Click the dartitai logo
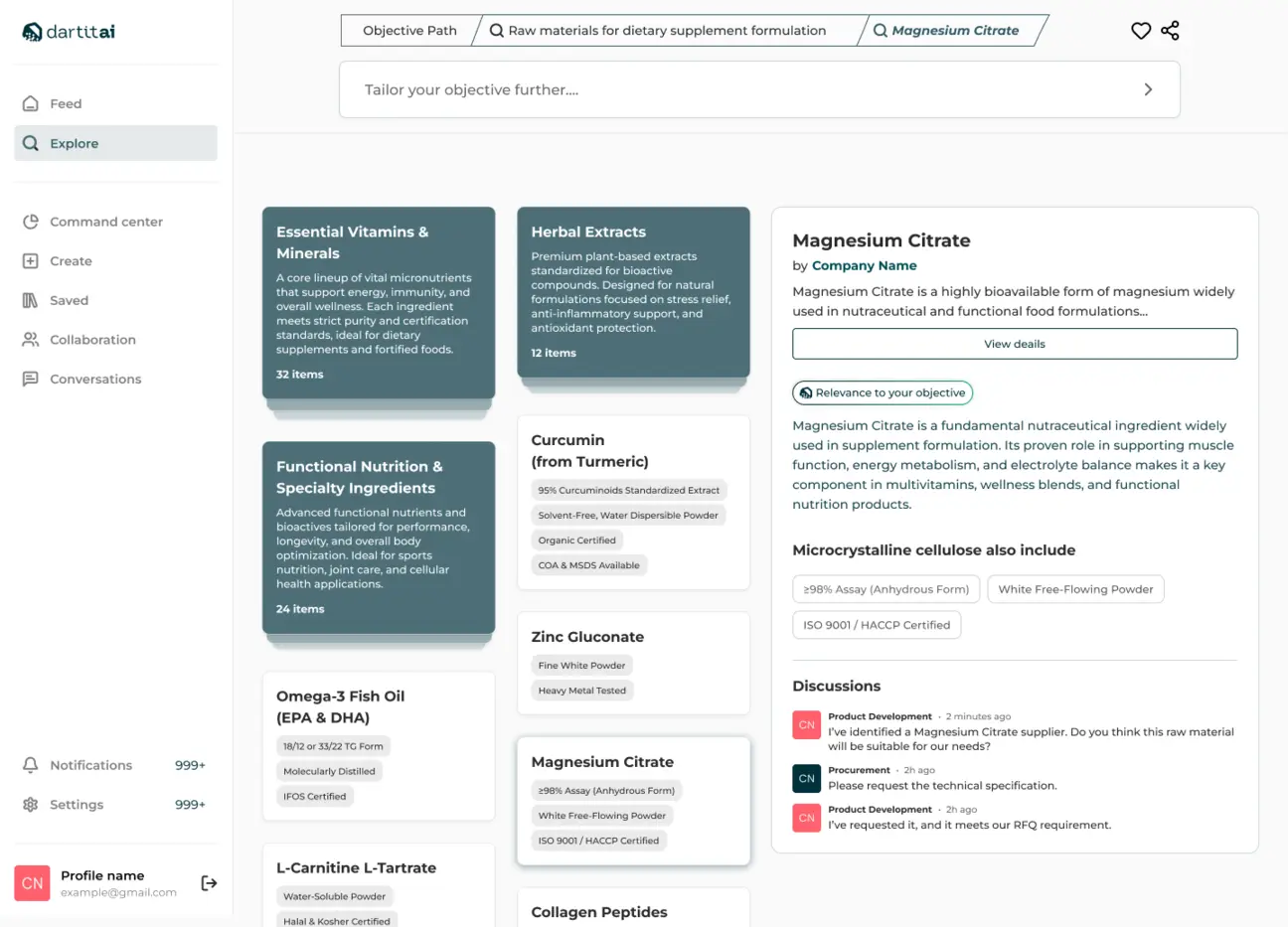 (x=69, y=32)
